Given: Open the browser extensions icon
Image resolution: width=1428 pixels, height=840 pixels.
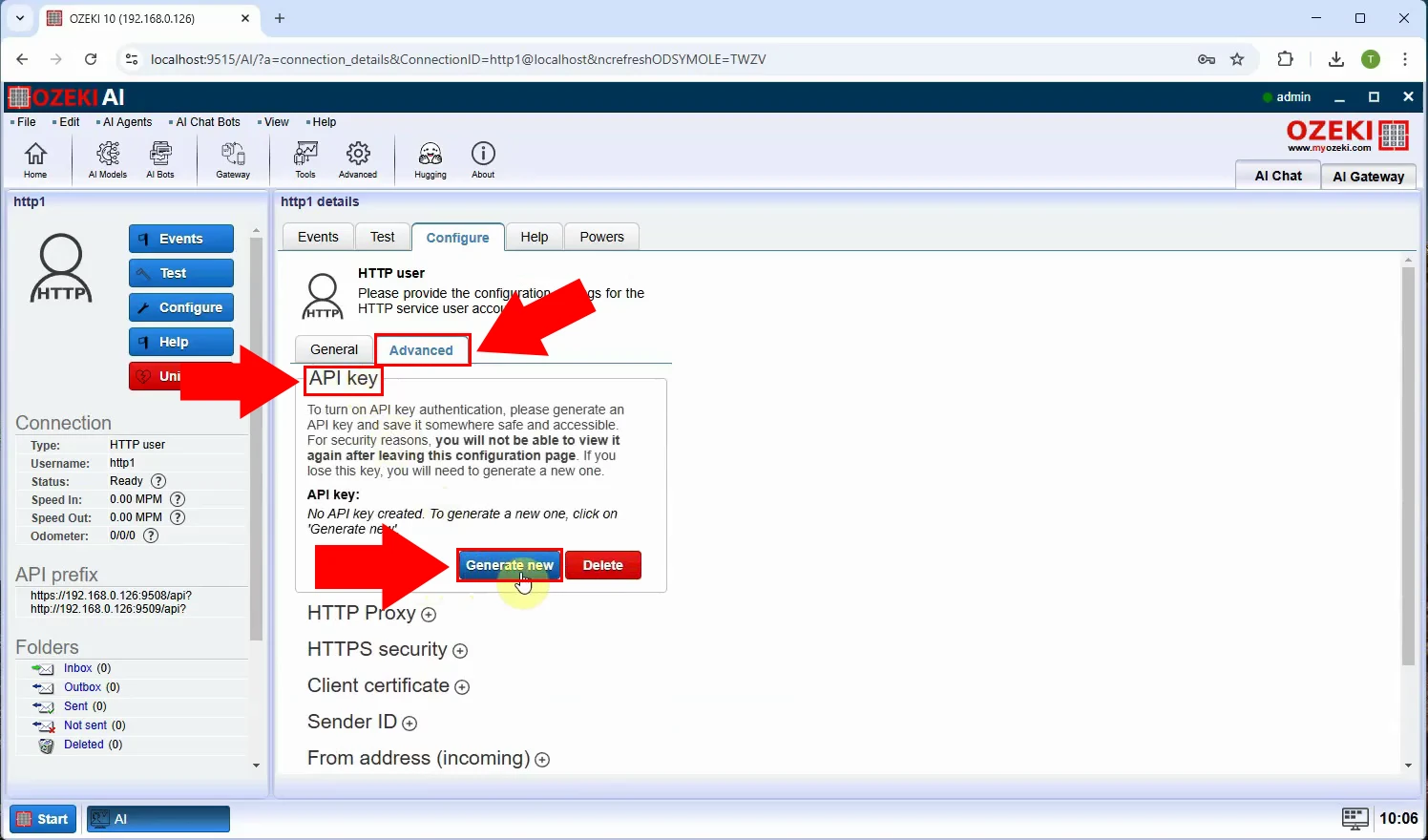Looking at the screenshot, I should click(x=1286, y=59).
